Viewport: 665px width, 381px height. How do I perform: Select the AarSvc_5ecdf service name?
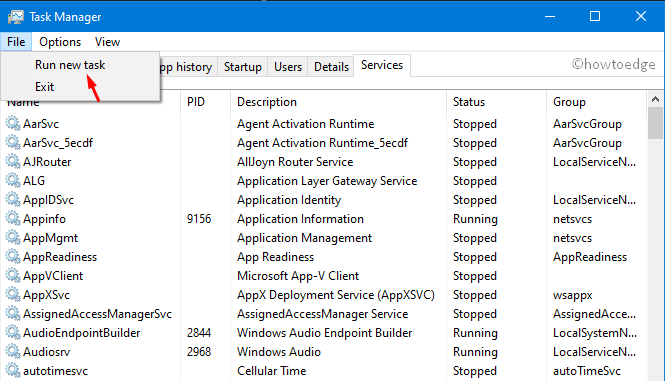pyautogui.click(x=58, y=143)
